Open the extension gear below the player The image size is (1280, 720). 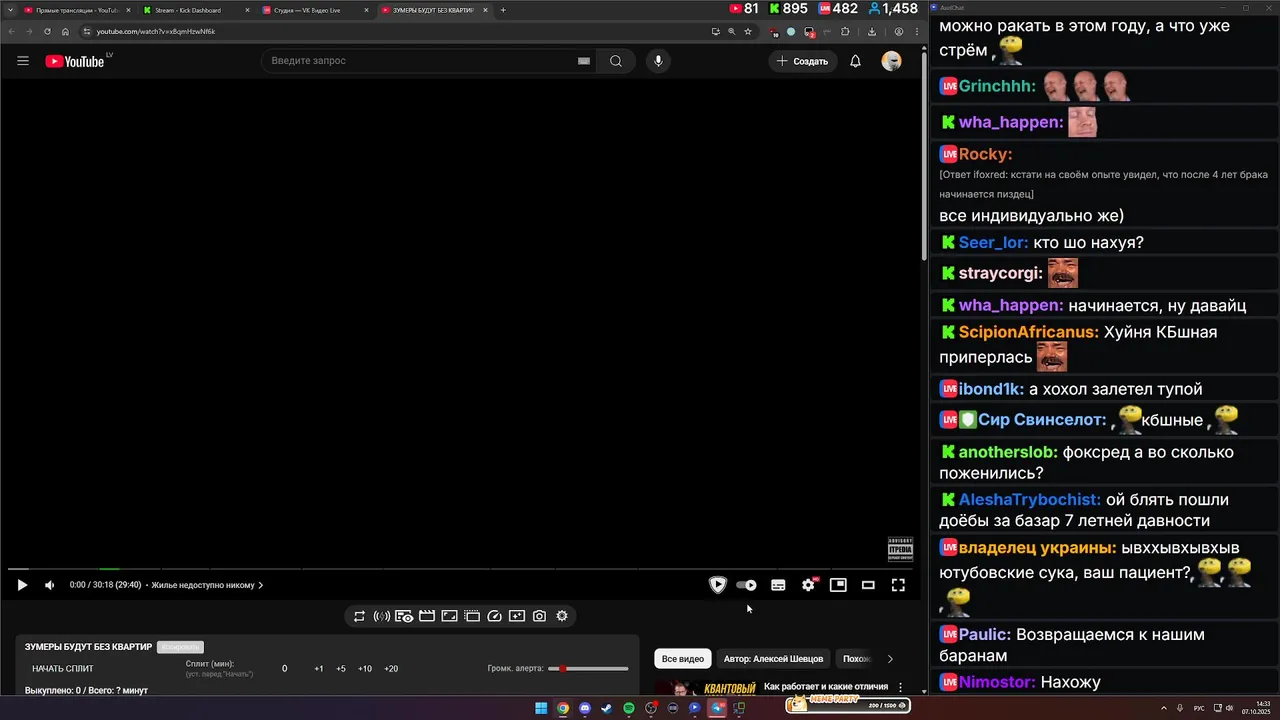tap(562, 616)
